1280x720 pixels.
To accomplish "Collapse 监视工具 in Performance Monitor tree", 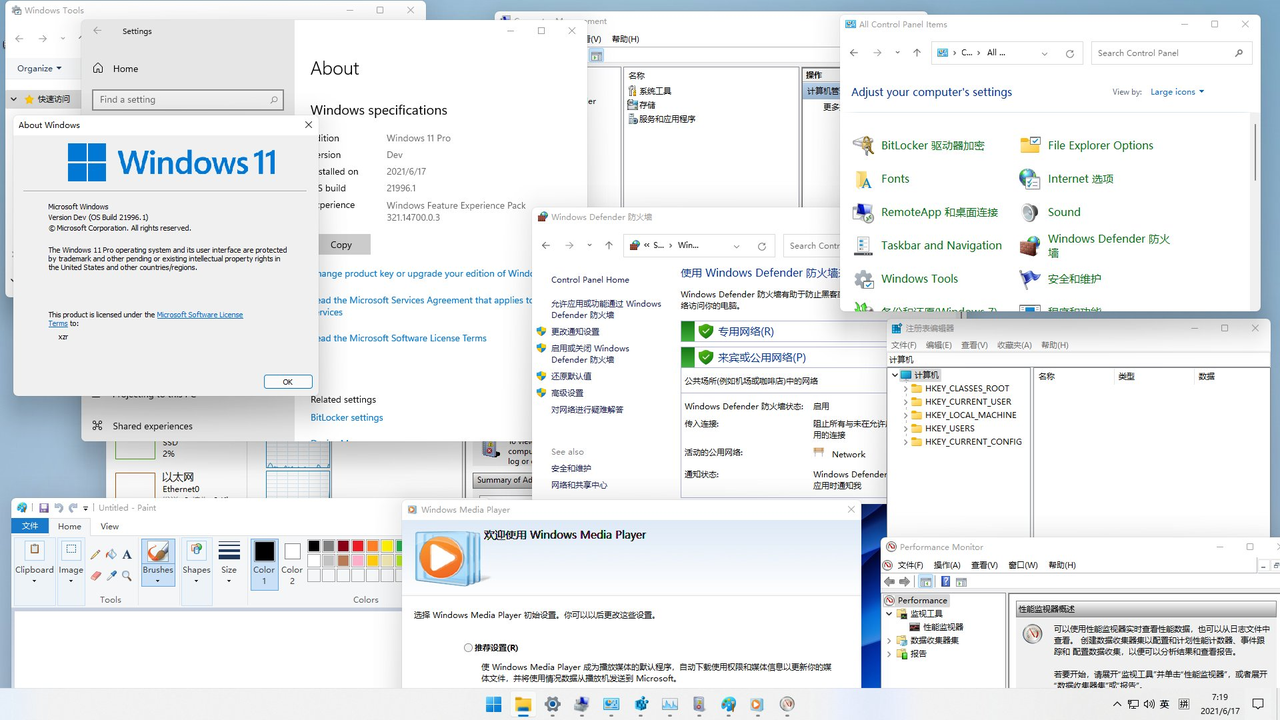I will click(x=889, y=614).
